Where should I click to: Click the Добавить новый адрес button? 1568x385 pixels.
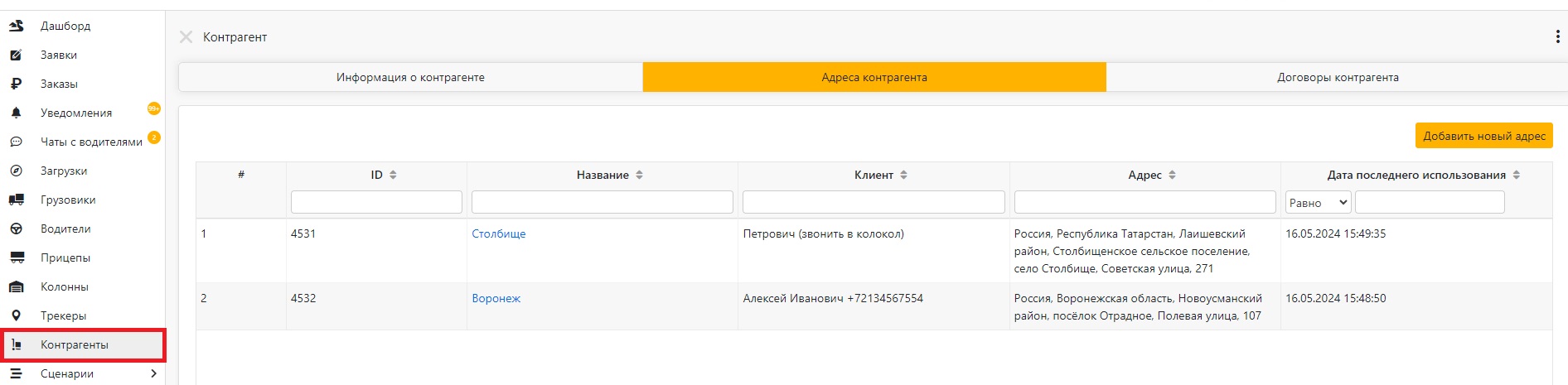tap(1484, 136)
